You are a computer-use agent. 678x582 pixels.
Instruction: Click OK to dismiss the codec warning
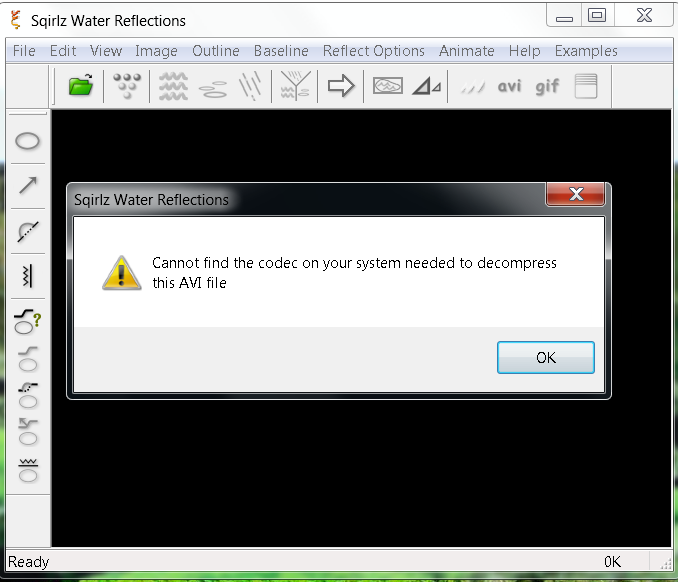coord(546,358)
